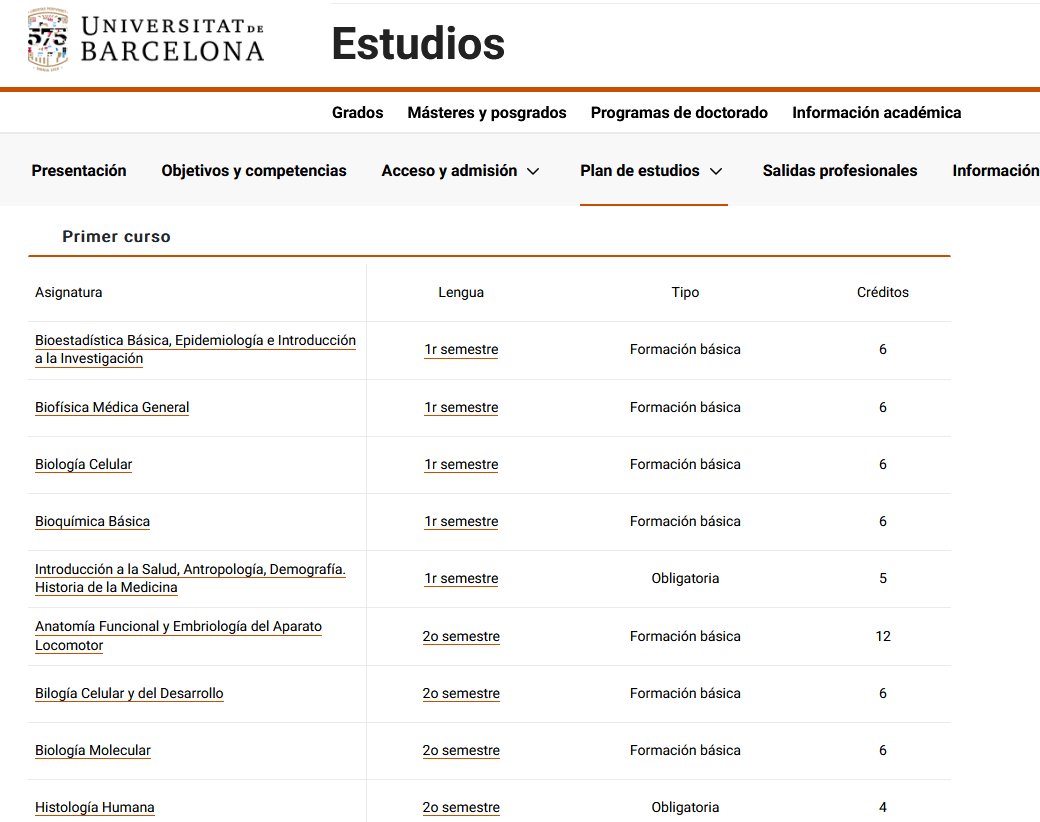Click 2o semestre link for Histología Humana
Image resolution: width=1040 pixels, height=822 pixels.
pos(461,807)
